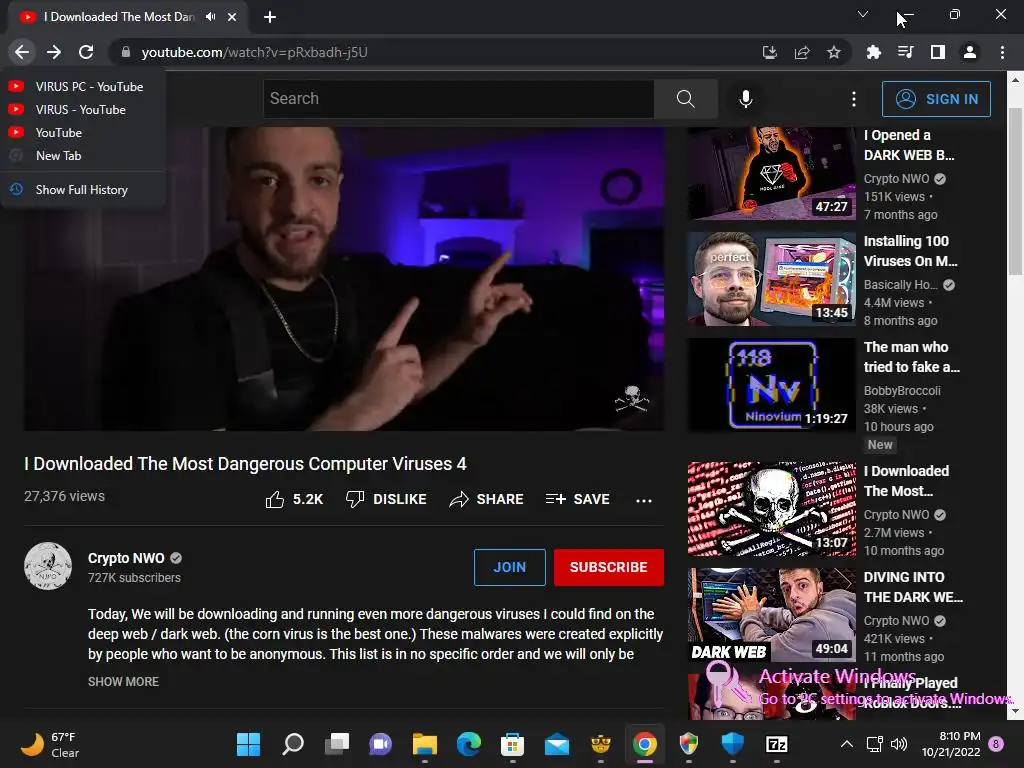1024x768 pixels.
Task: Click the browser forward arrow button
Action: 54,52
